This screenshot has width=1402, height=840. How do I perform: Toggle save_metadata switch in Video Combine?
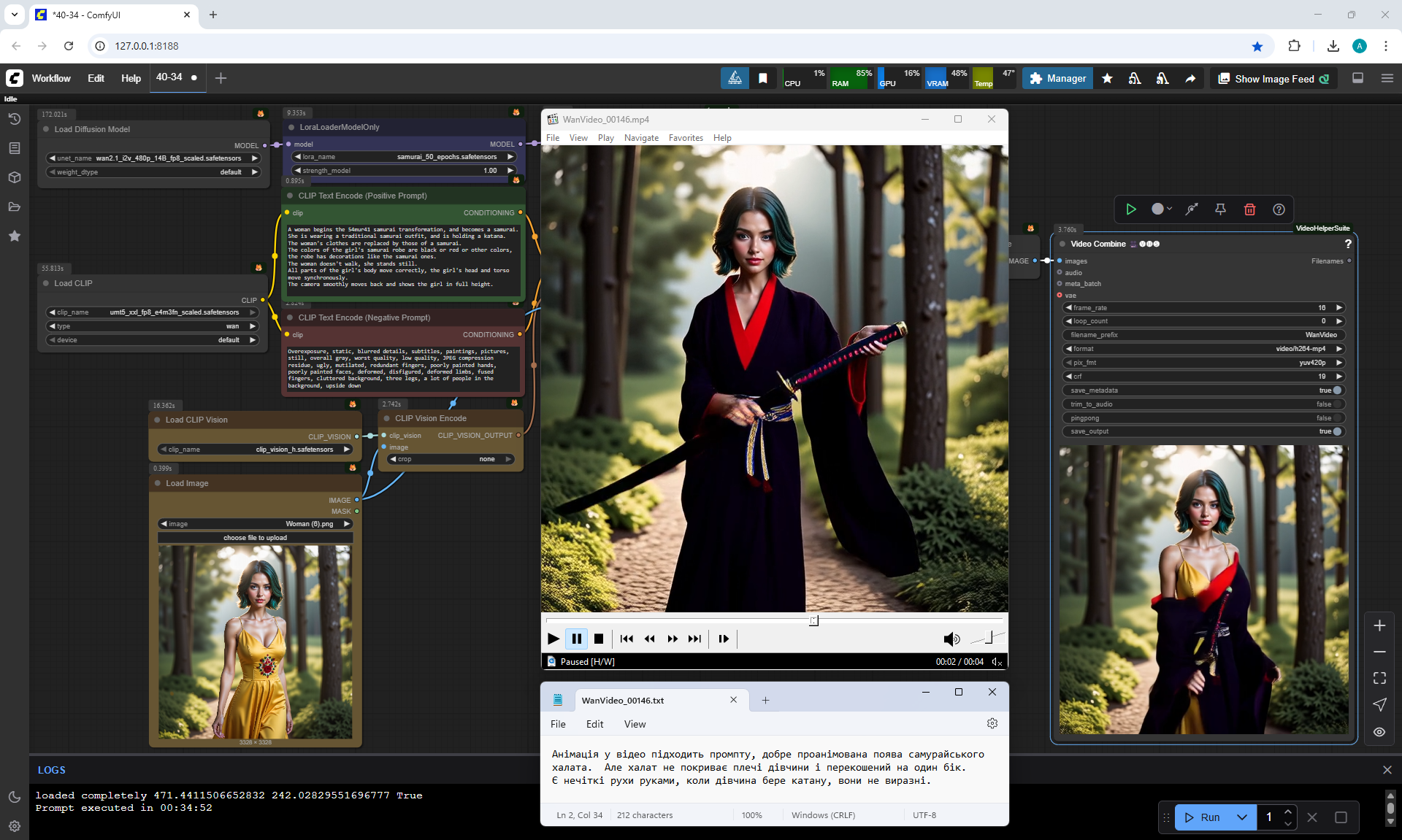click(x=1336, y=390)
